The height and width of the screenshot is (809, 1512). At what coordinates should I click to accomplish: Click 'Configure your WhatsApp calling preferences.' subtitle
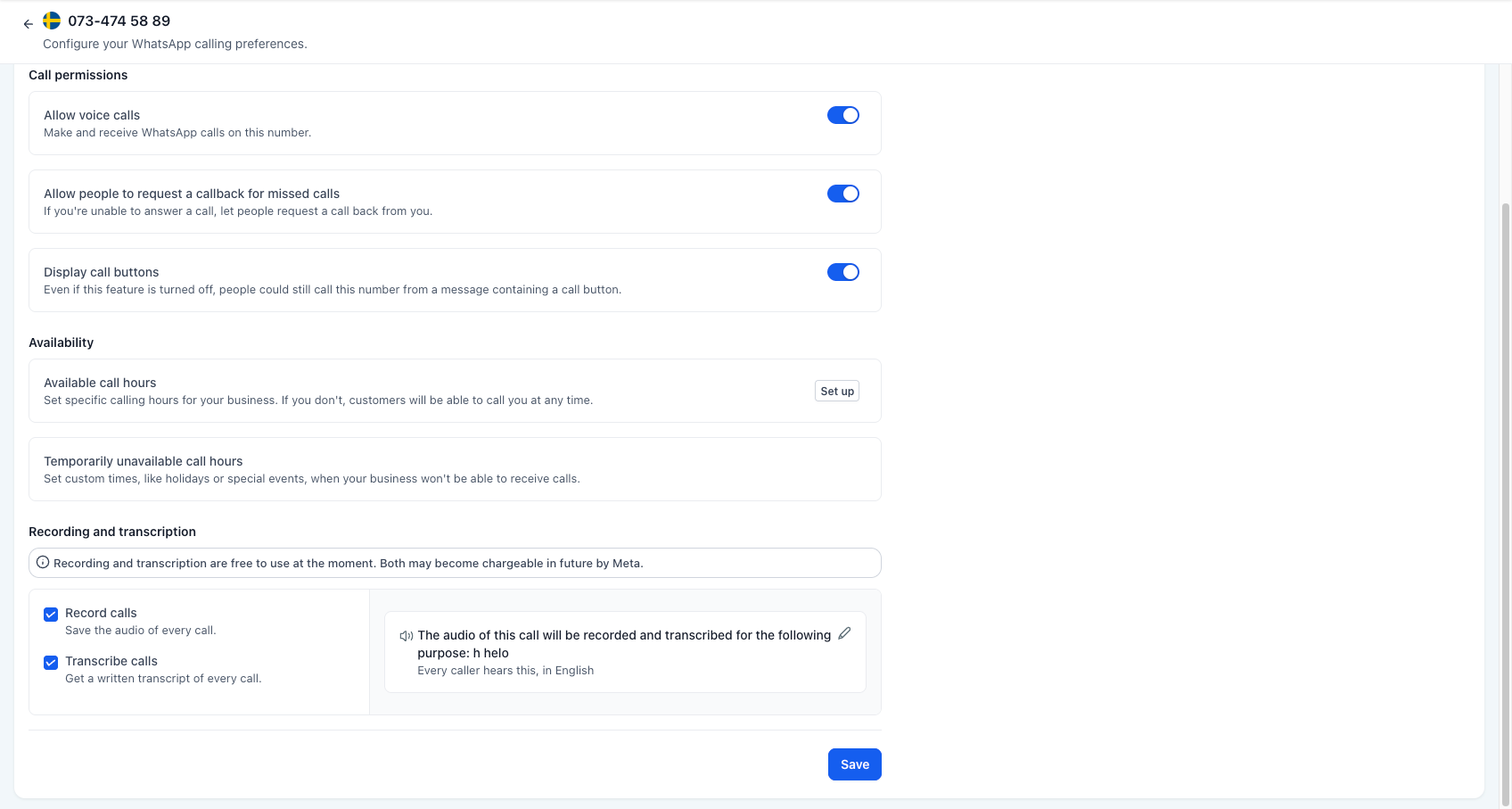click(x=175, y=44)
